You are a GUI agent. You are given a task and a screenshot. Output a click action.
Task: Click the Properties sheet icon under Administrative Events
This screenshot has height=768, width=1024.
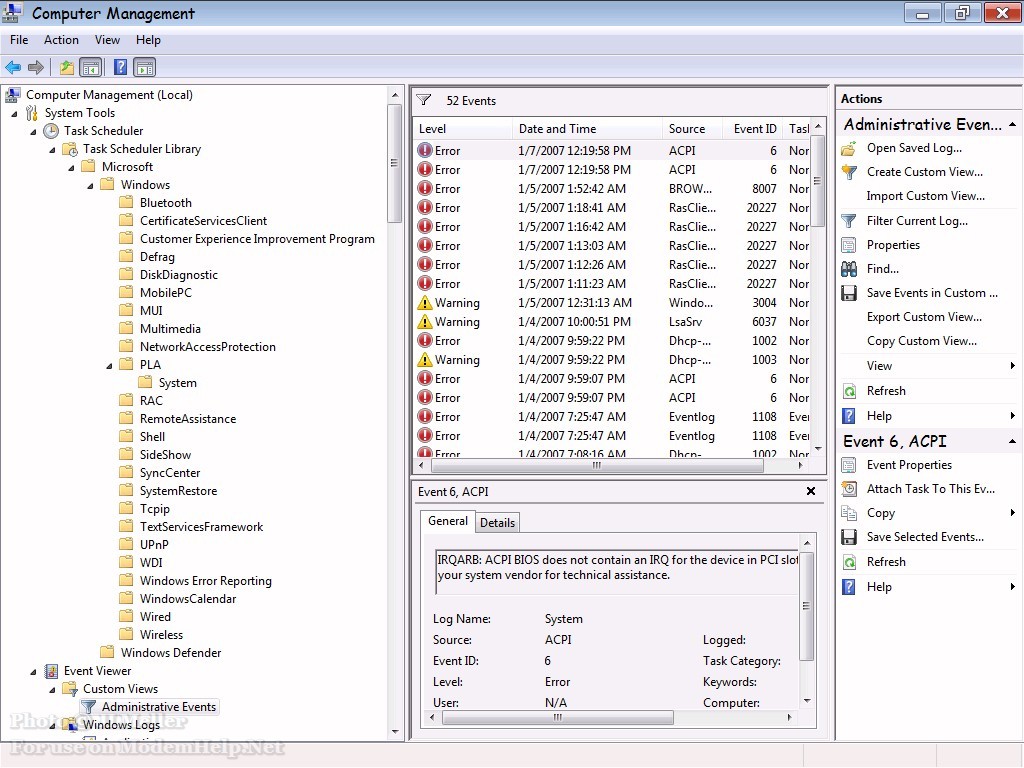point(849,246)
